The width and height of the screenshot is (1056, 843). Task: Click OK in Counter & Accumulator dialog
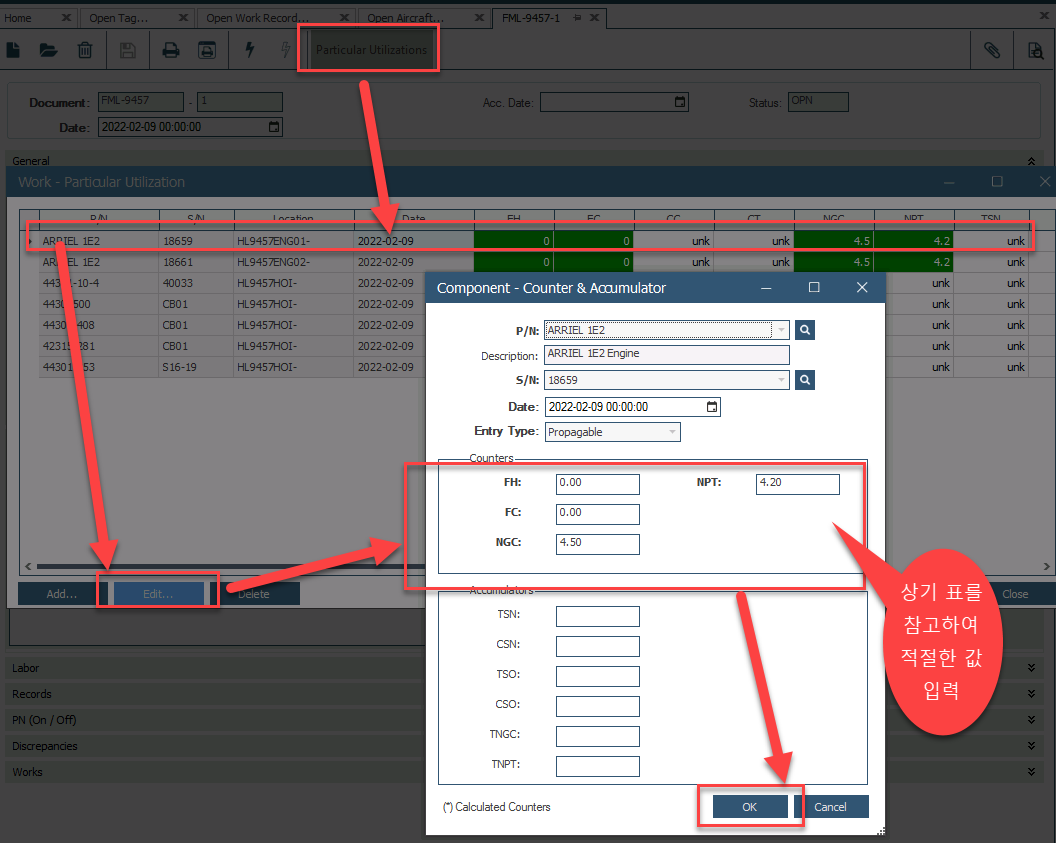point(749,807)
